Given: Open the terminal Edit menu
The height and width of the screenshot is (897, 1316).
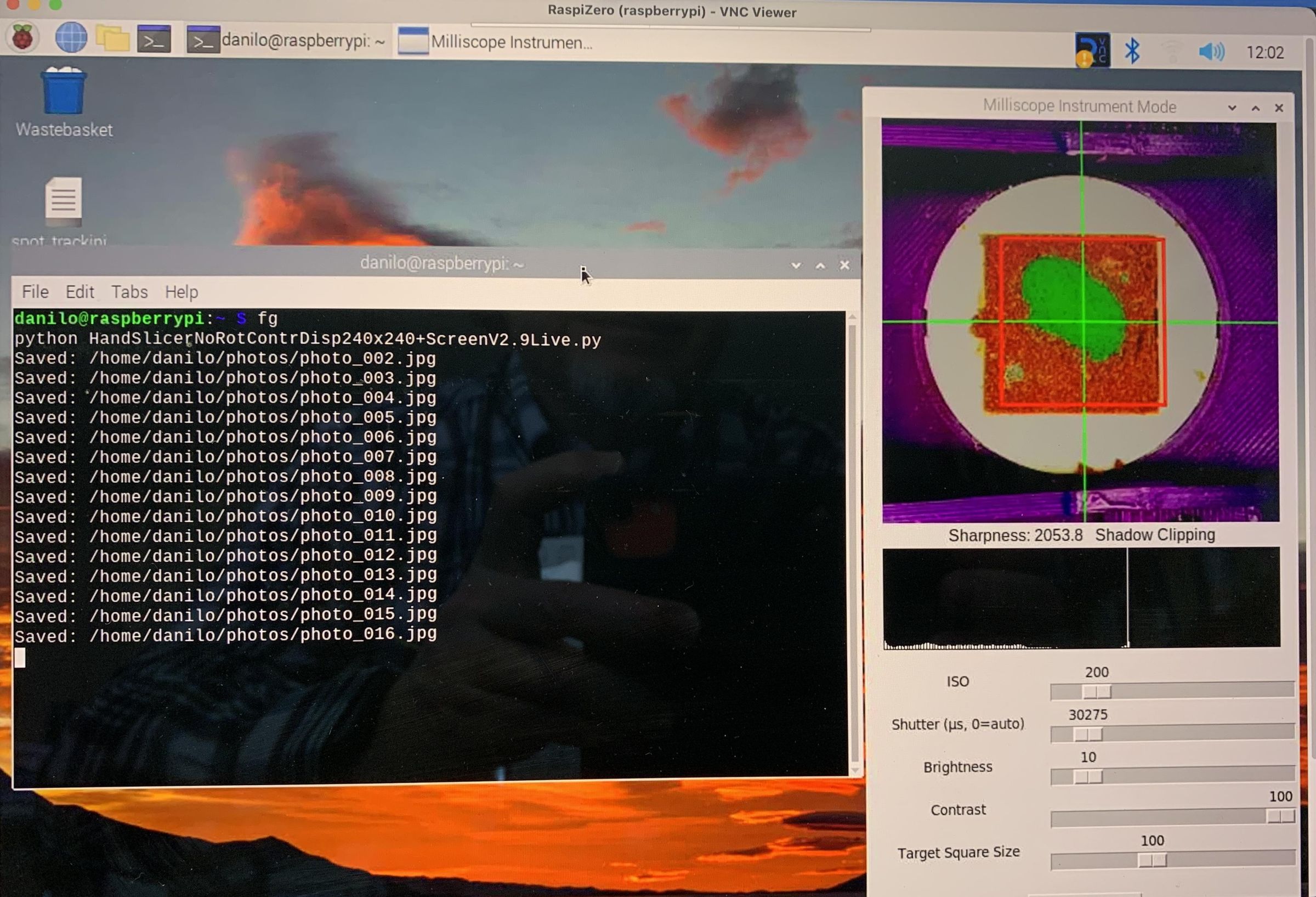Looking at the screenshot, I should click(80, 292).
